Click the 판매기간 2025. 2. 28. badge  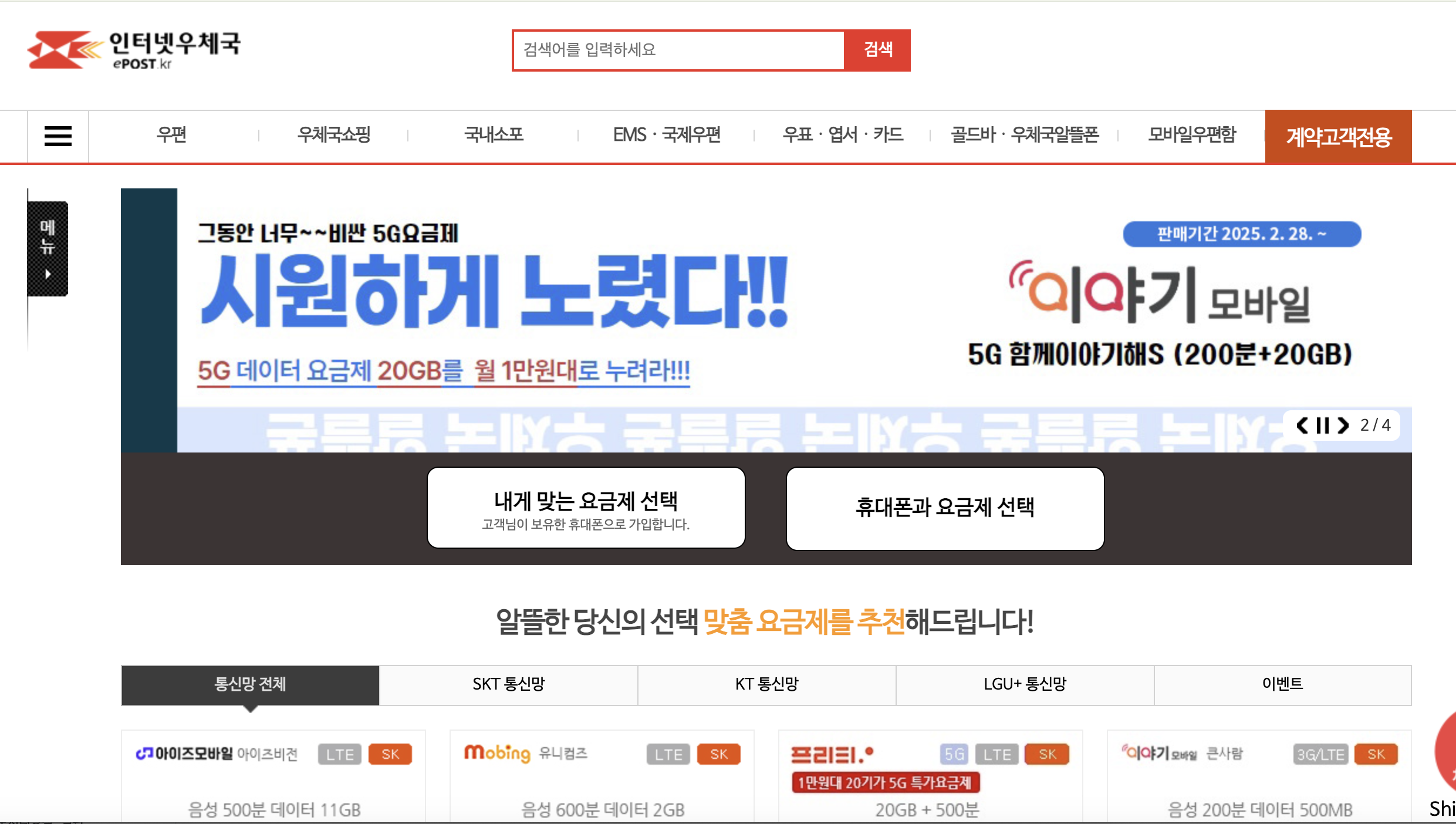tap(1242, 234)
